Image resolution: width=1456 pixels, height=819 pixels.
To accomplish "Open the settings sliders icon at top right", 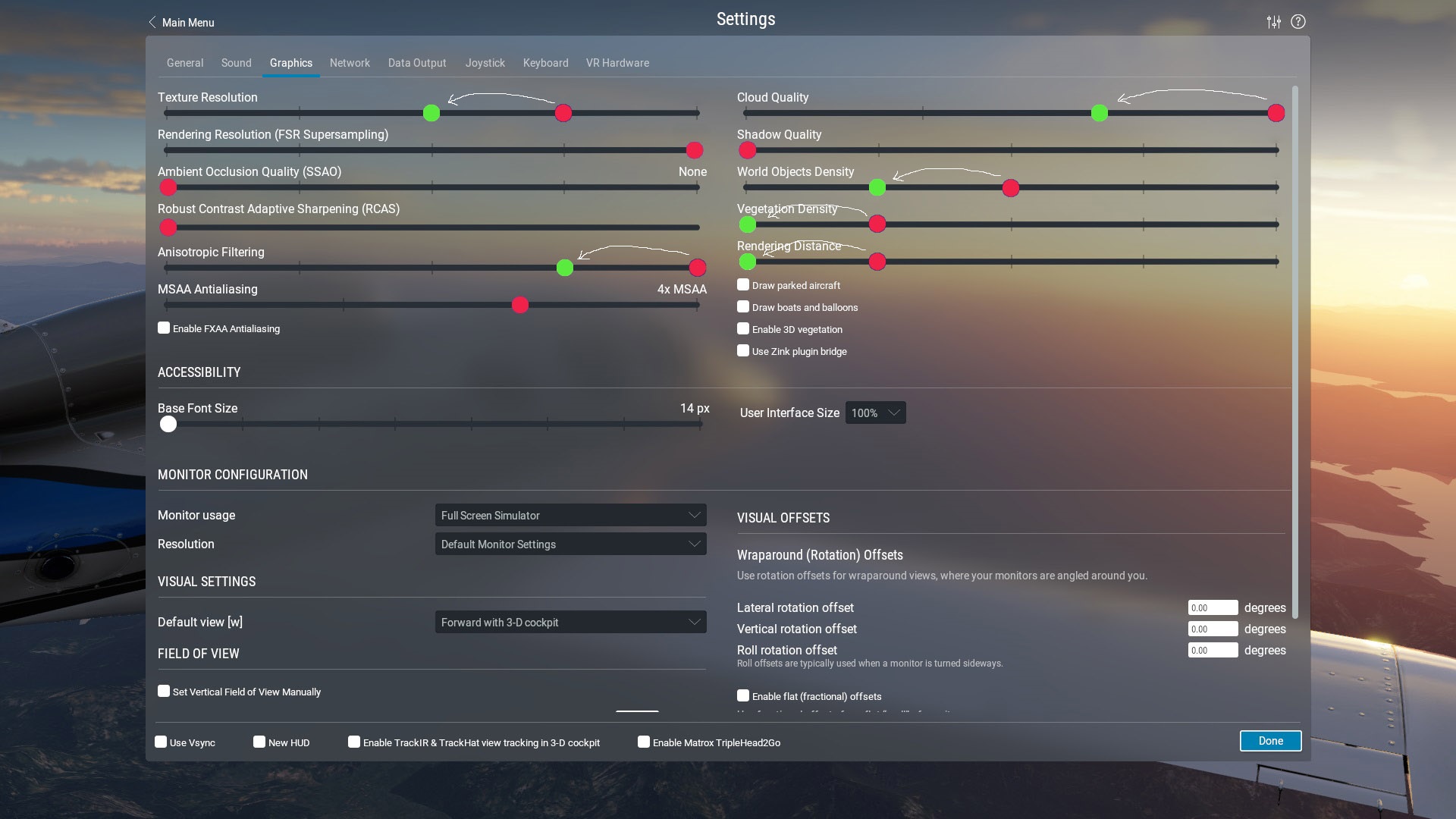I will [1274, 22].
